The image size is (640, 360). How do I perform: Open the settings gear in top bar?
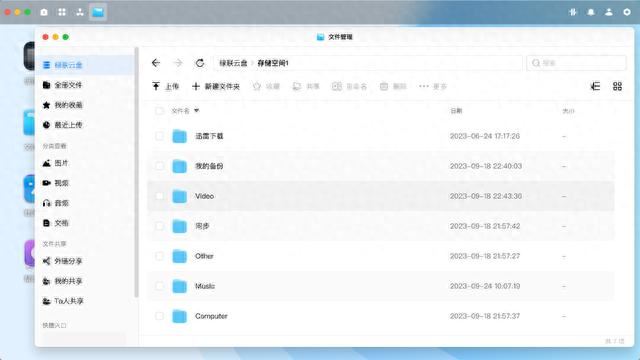click(x=627, y=12)
